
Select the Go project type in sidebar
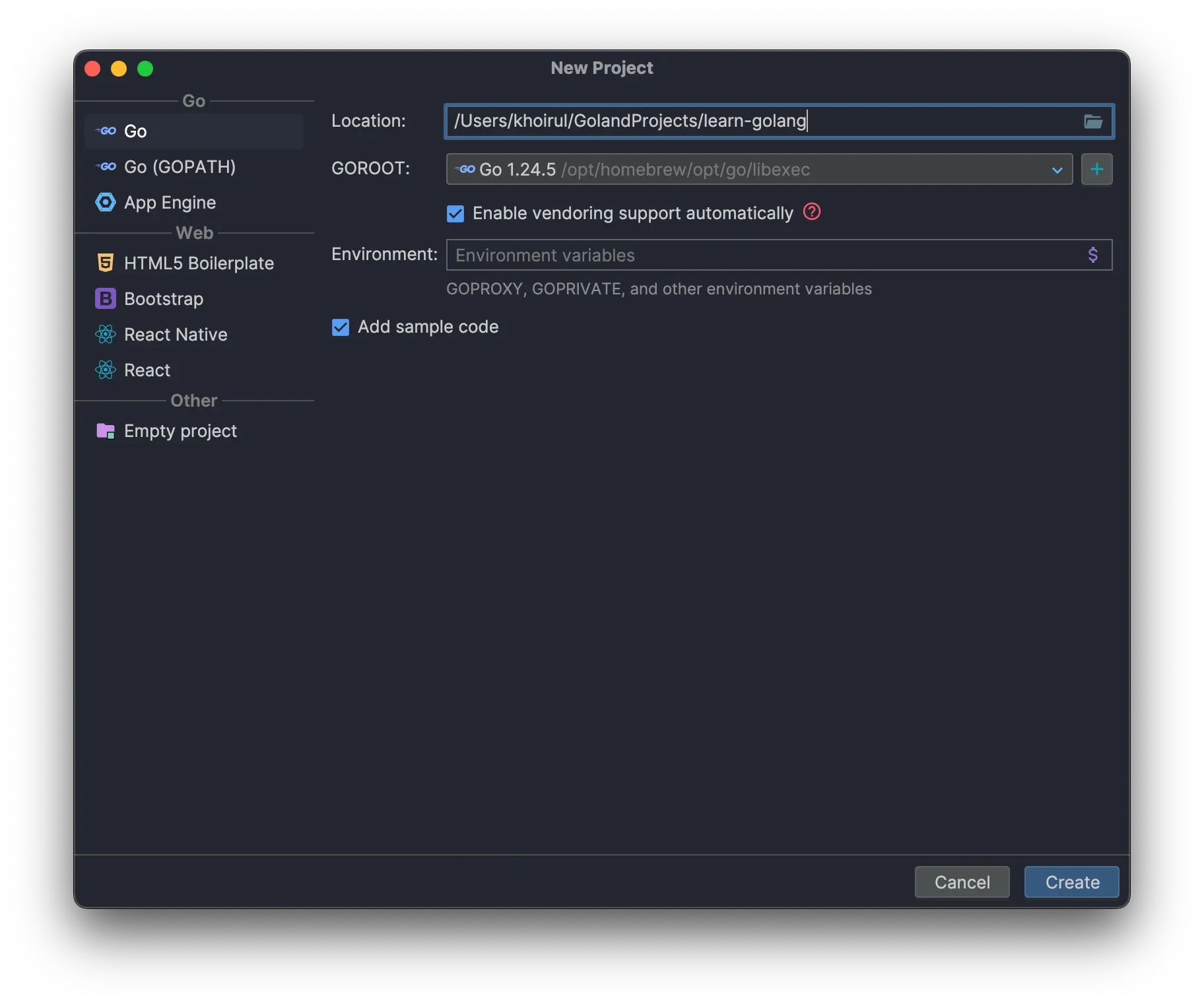(135, 131)
